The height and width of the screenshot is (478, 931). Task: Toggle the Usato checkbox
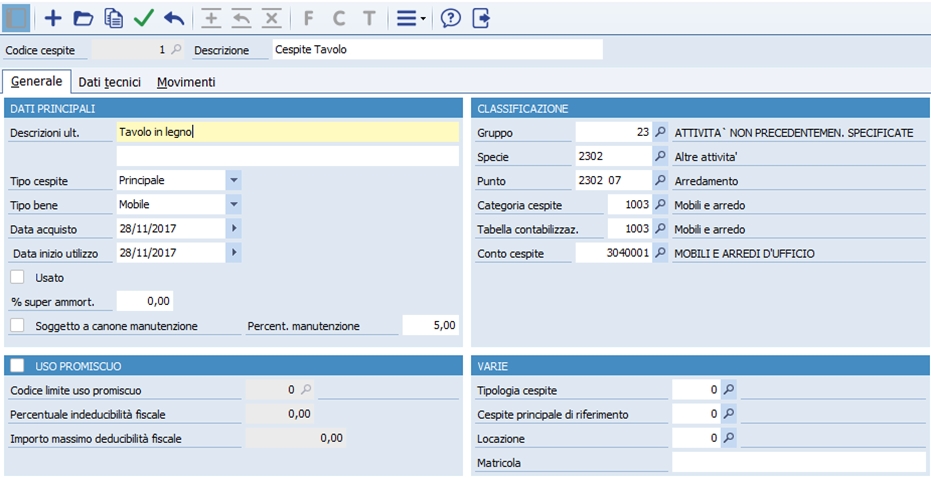[x=17, y=277]
